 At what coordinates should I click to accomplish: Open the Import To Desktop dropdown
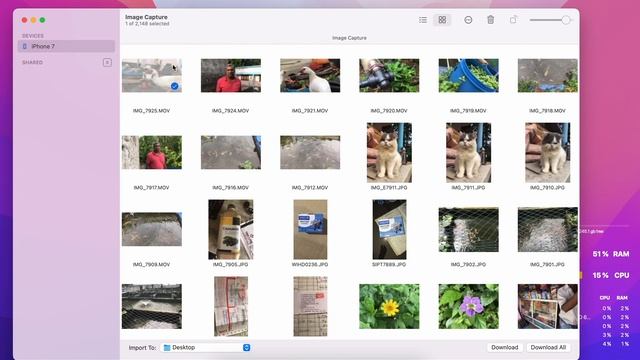point(206,347)
